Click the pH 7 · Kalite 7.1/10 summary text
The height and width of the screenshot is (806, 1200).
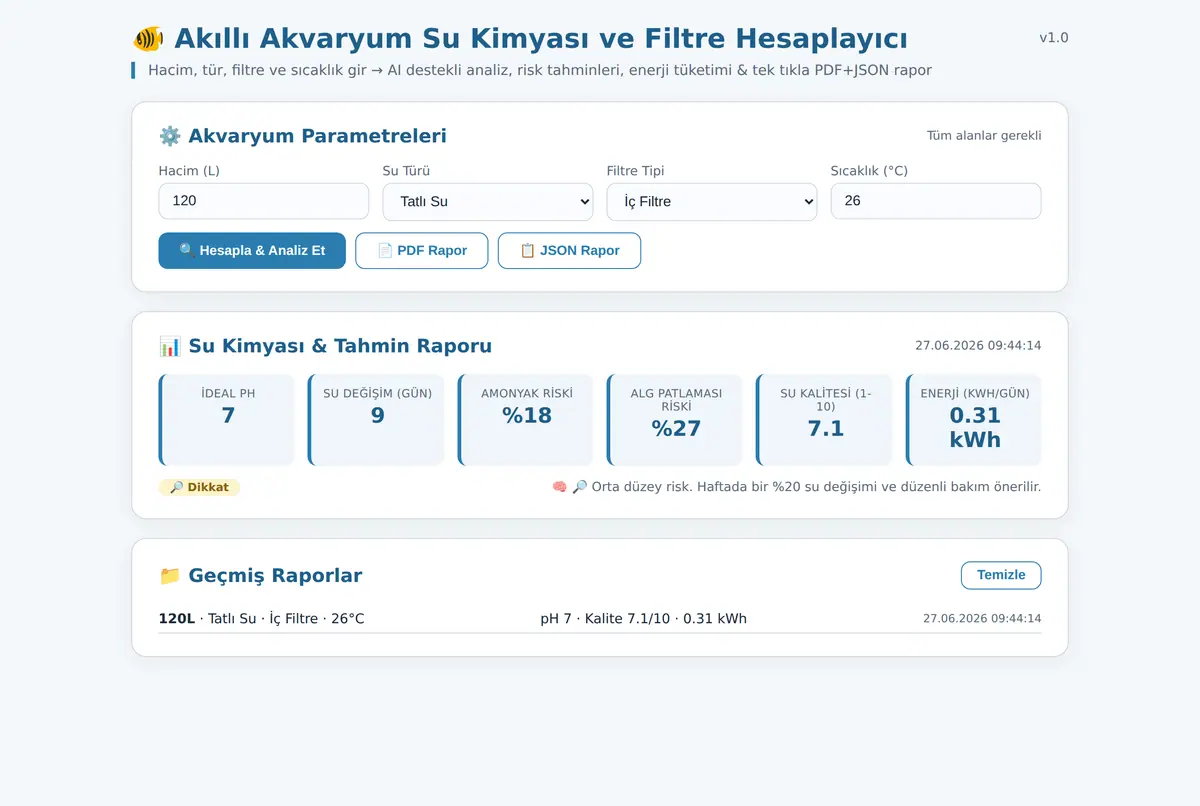pyautogui.click(x=643, y=619)
